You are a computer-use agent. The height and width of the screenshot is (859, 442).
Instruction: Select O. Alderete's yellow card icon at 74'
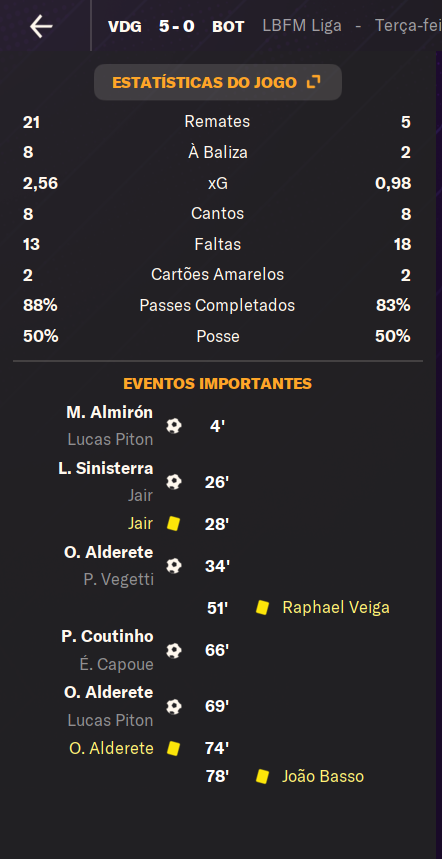[x=174, y=748]
